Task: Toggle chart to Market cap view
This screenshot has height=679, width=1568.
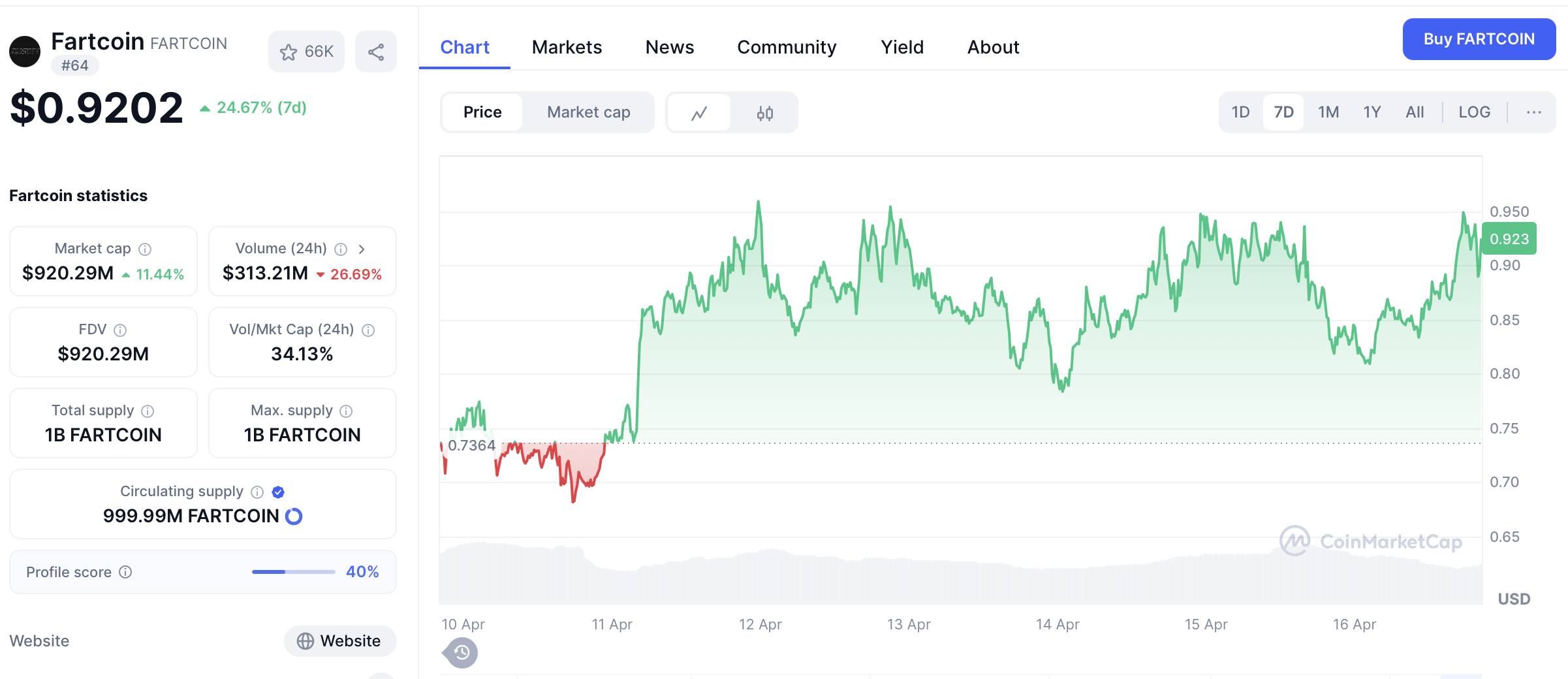Action: tap(588, 112)
